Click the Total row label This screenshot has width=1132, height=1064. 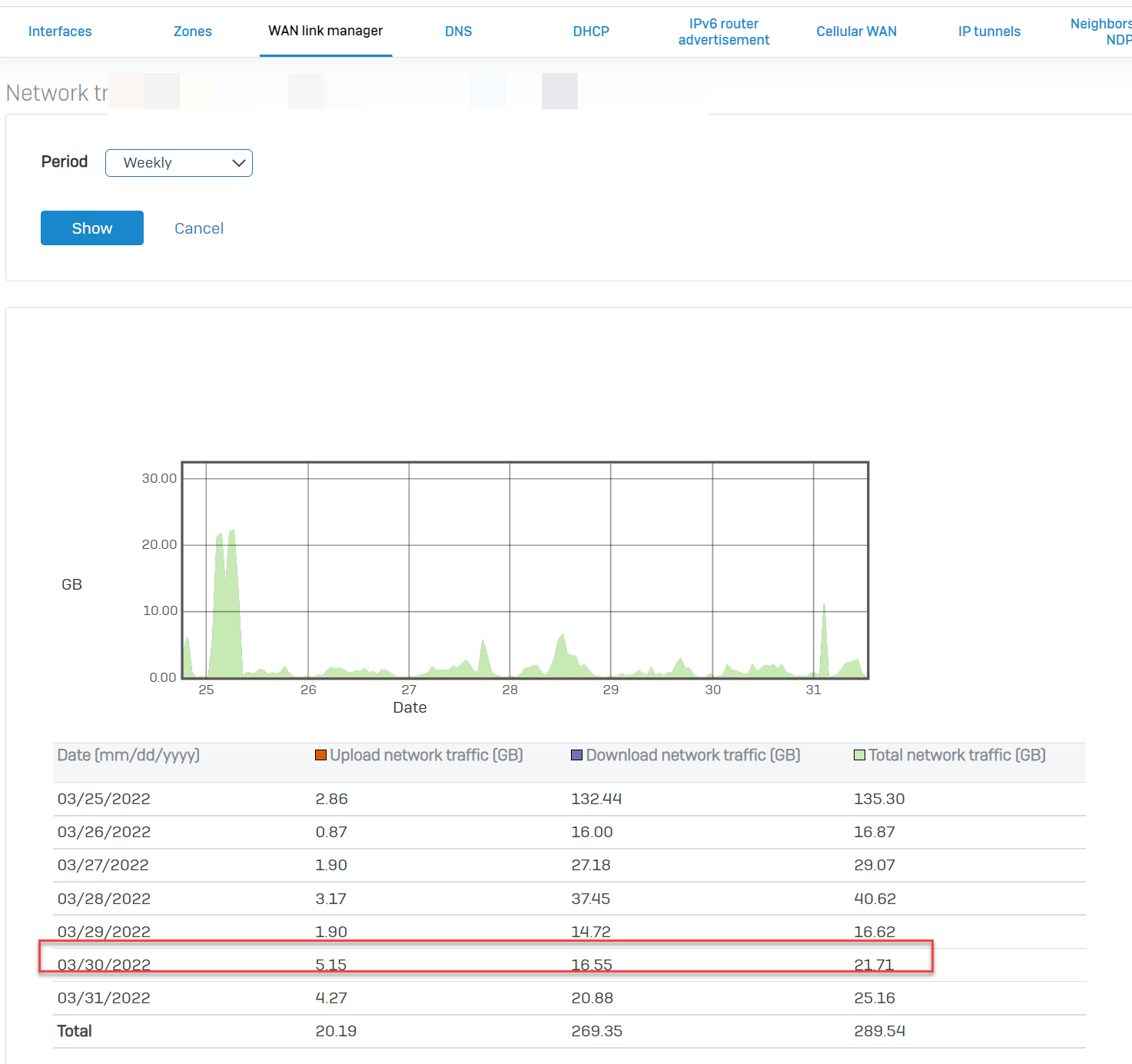tap(75, 1031)
